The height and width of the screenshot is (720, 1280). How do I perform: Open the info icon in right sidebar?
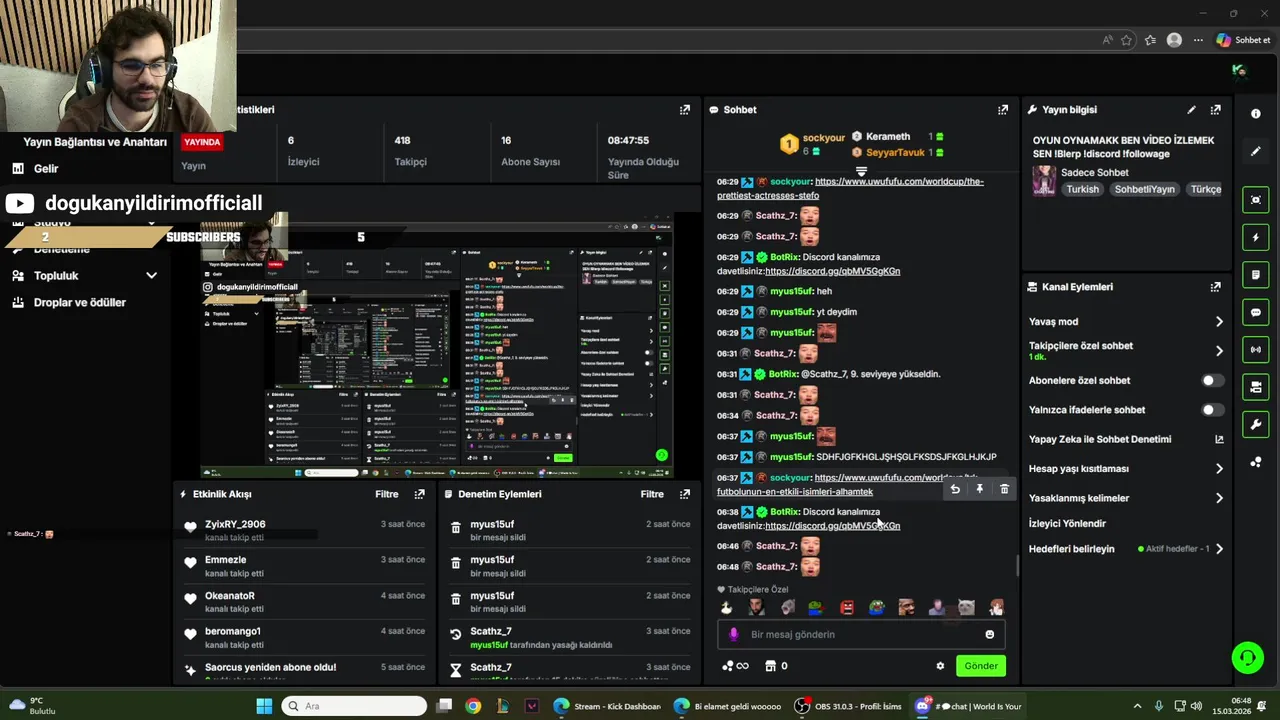point(1256,114)
